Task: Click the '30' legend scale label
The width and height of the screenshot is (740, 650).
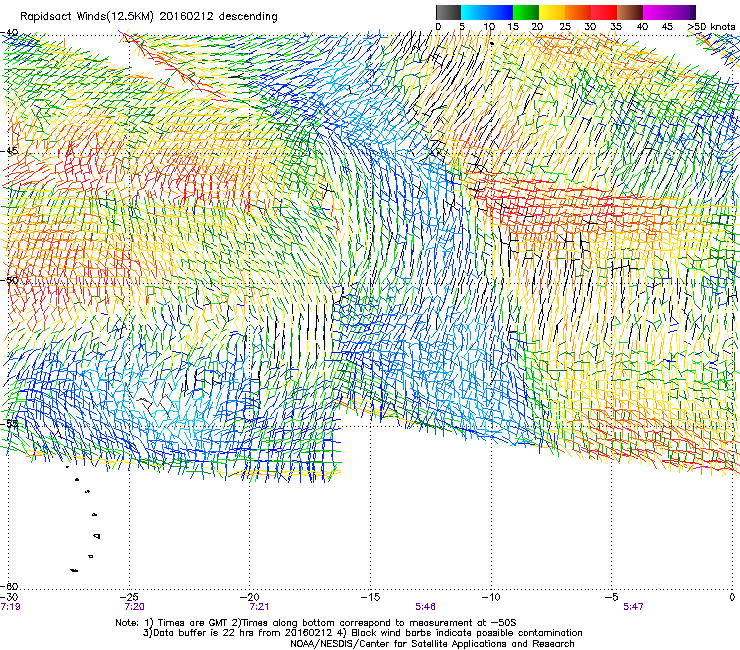Action: pos(590,27)
